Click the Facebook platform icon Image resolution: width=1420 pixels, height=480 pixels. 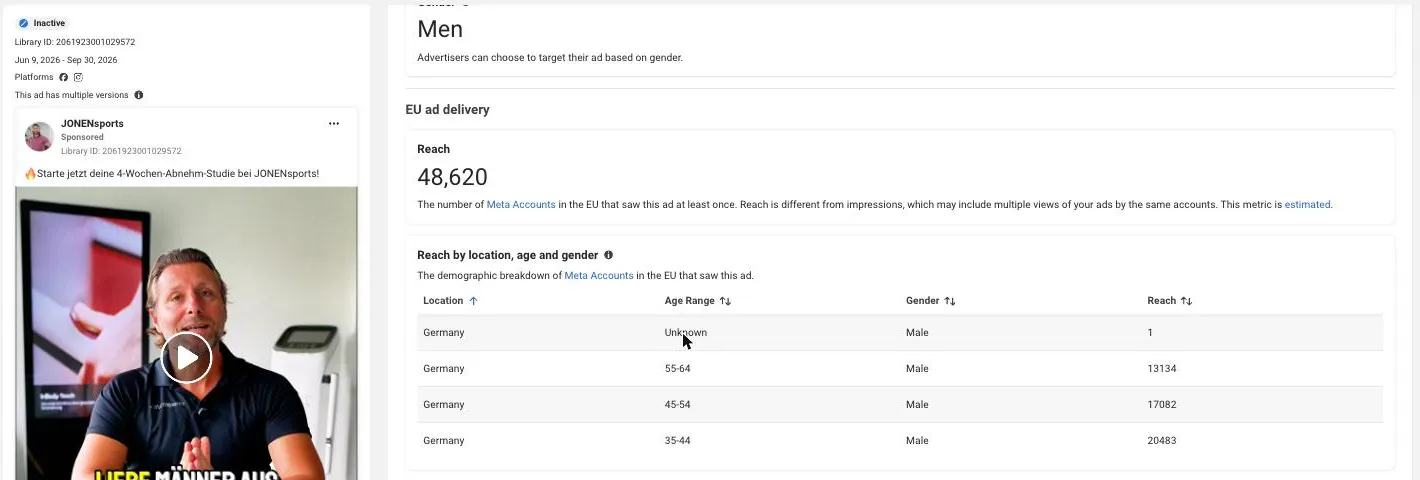point(64,77)
